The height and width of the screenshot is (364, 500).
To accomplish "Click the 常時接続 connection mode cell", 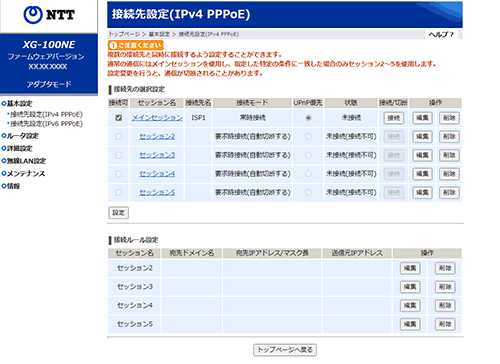I will [x=253, y=118].
